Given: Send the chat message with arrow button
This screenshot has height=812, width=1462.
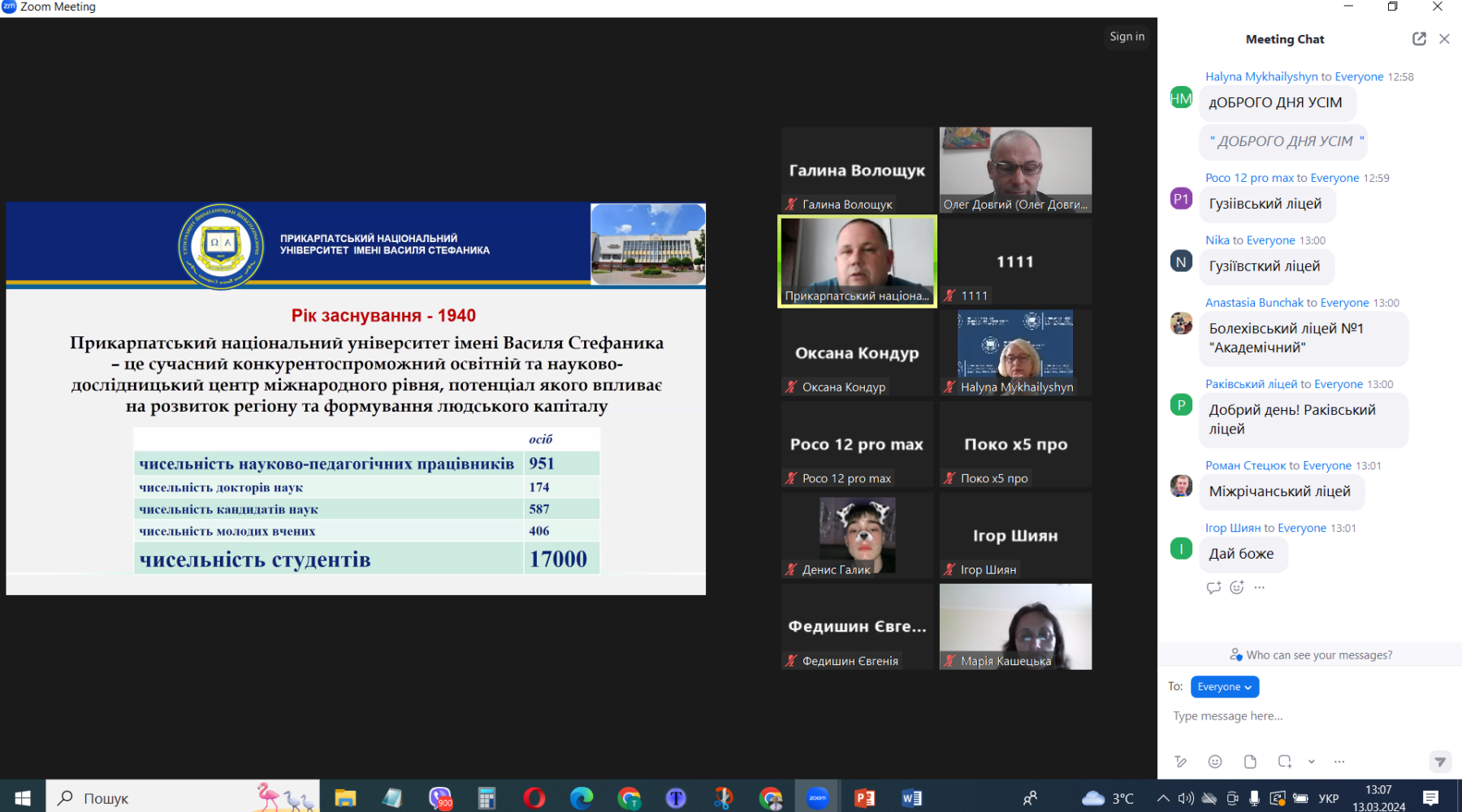Looking at the screenshot, I should (x=1439, y=762).
